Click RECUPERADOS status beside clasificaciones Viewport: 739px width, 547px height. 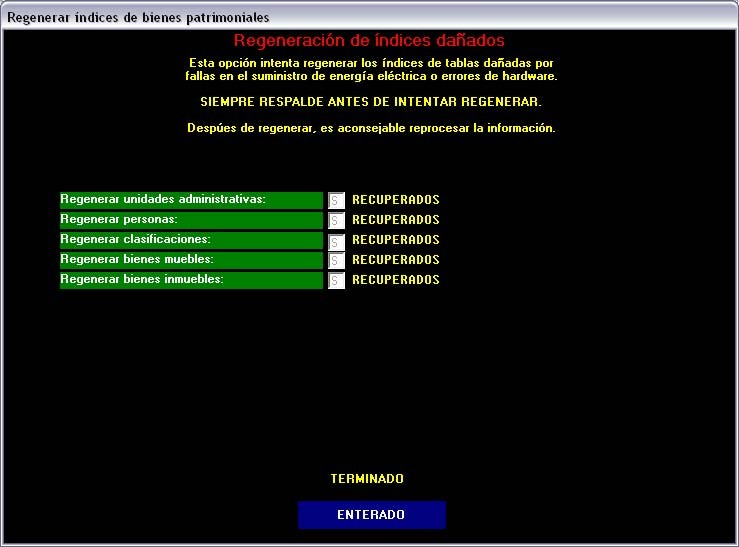pos(396,240)
